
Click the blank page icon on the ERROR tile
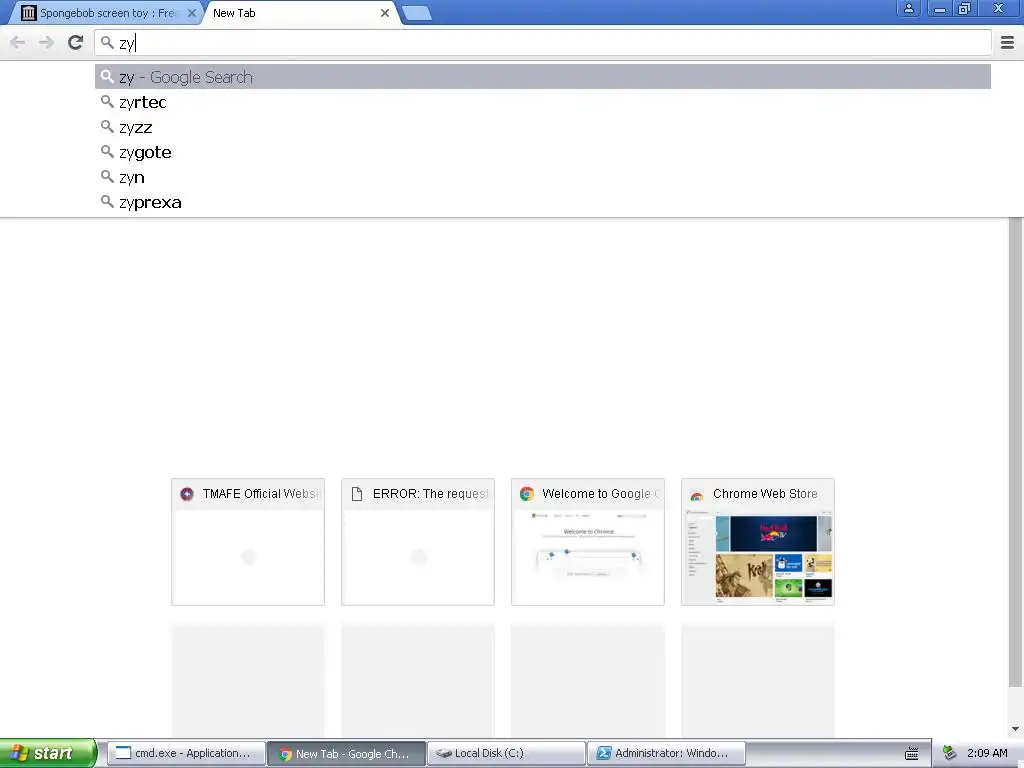click(x=357, y=494)
